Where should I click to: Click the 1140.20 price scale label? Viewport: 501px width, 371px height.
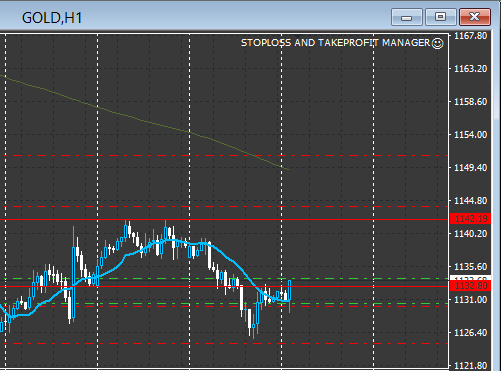[470, 234]
